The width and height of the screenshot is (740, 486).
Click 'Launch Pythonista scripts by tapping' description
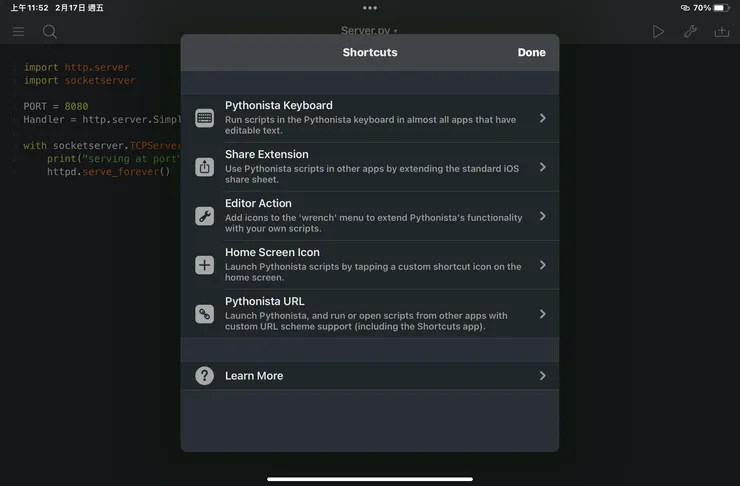click(x=373, y=272)
